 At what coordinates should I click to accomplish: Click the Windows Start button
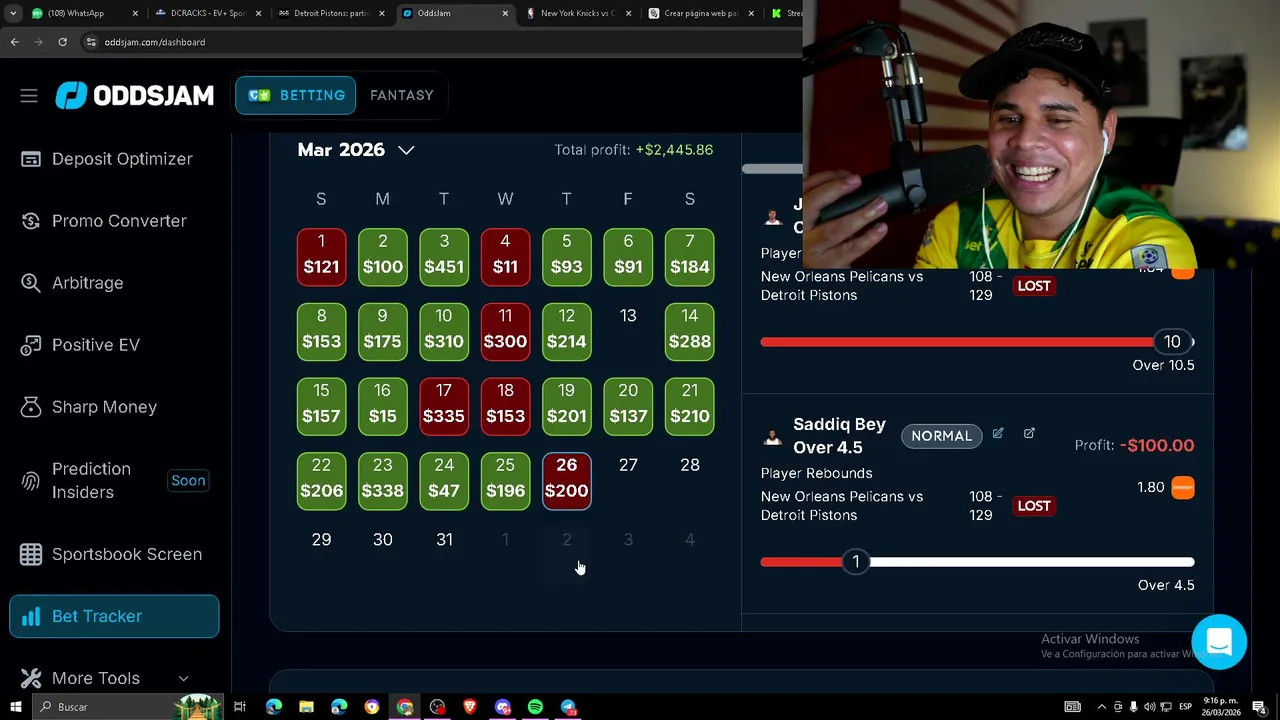click(x=15, y=707)
